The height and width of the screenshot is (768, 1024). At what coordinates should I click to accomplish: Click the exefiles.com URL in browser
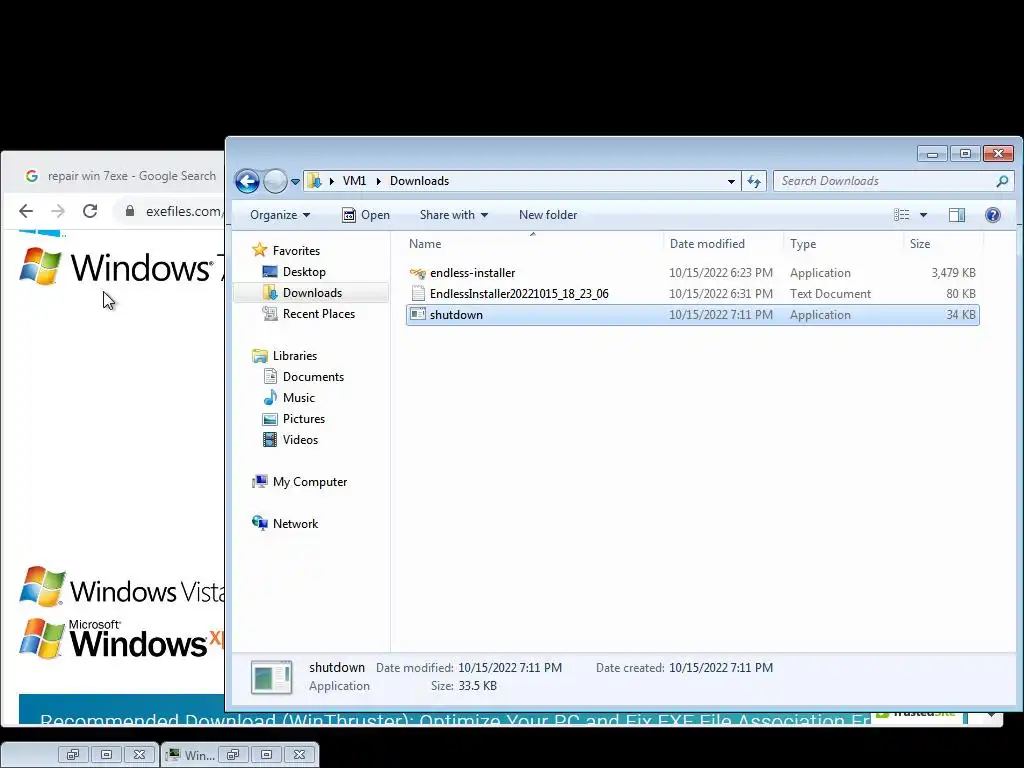pos(184,211)
